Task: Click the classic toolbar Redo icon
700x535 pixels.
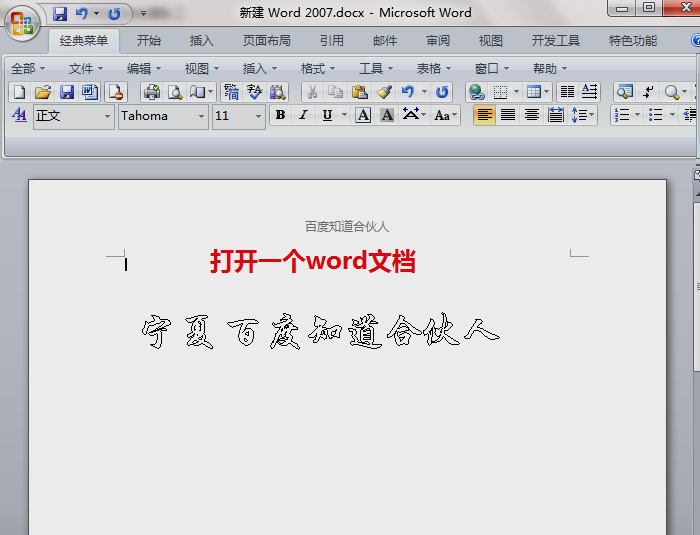Action: (x=442, y=92)
